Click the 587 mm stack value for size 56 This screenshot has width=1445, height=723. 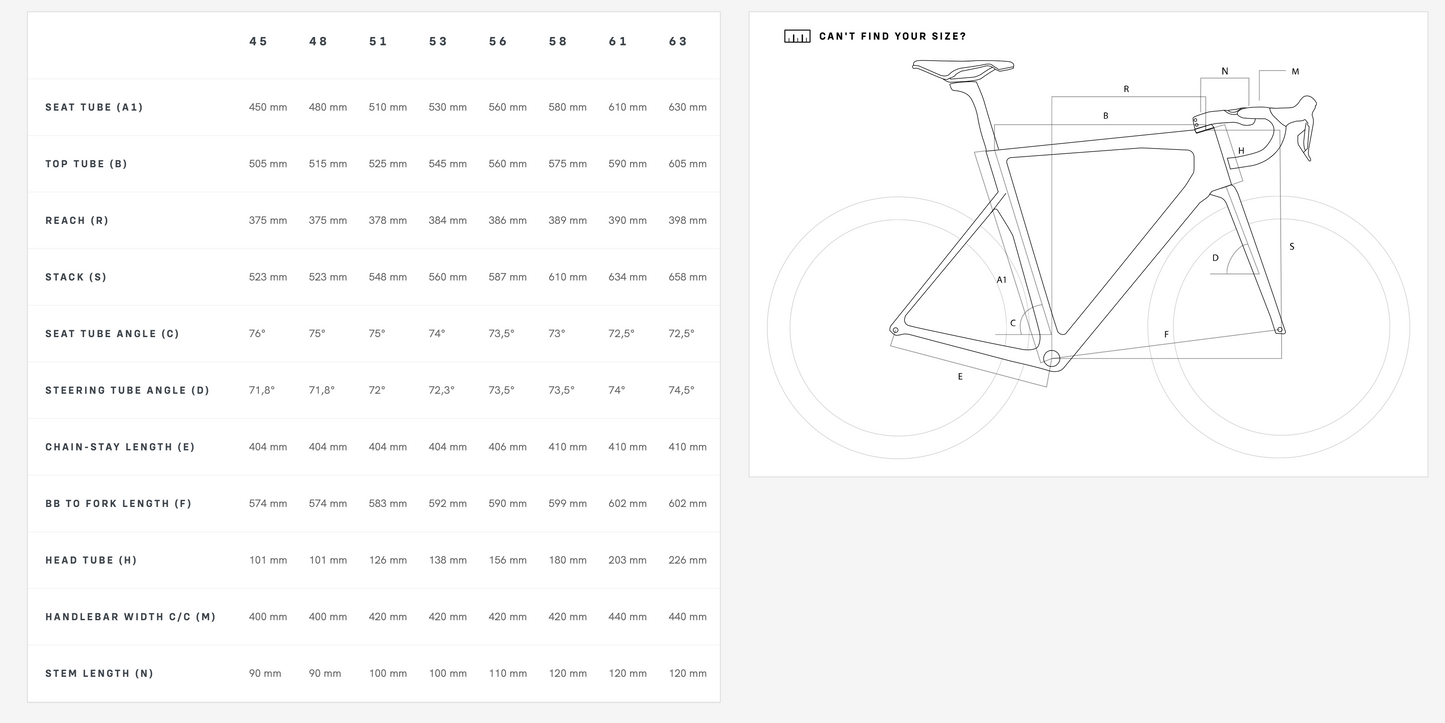pos(508,277)
